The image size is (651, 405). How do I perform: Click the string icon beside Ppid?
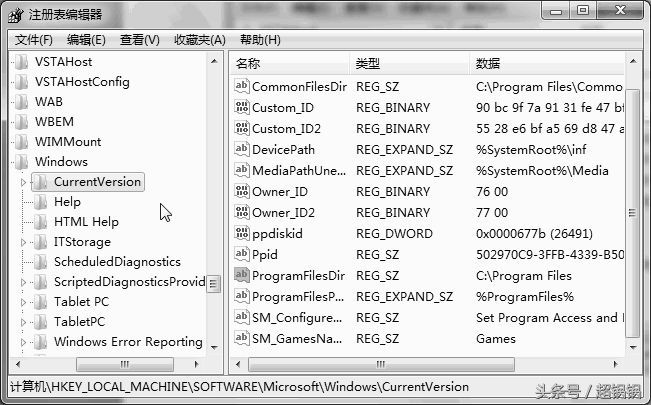tap(242, 254)
